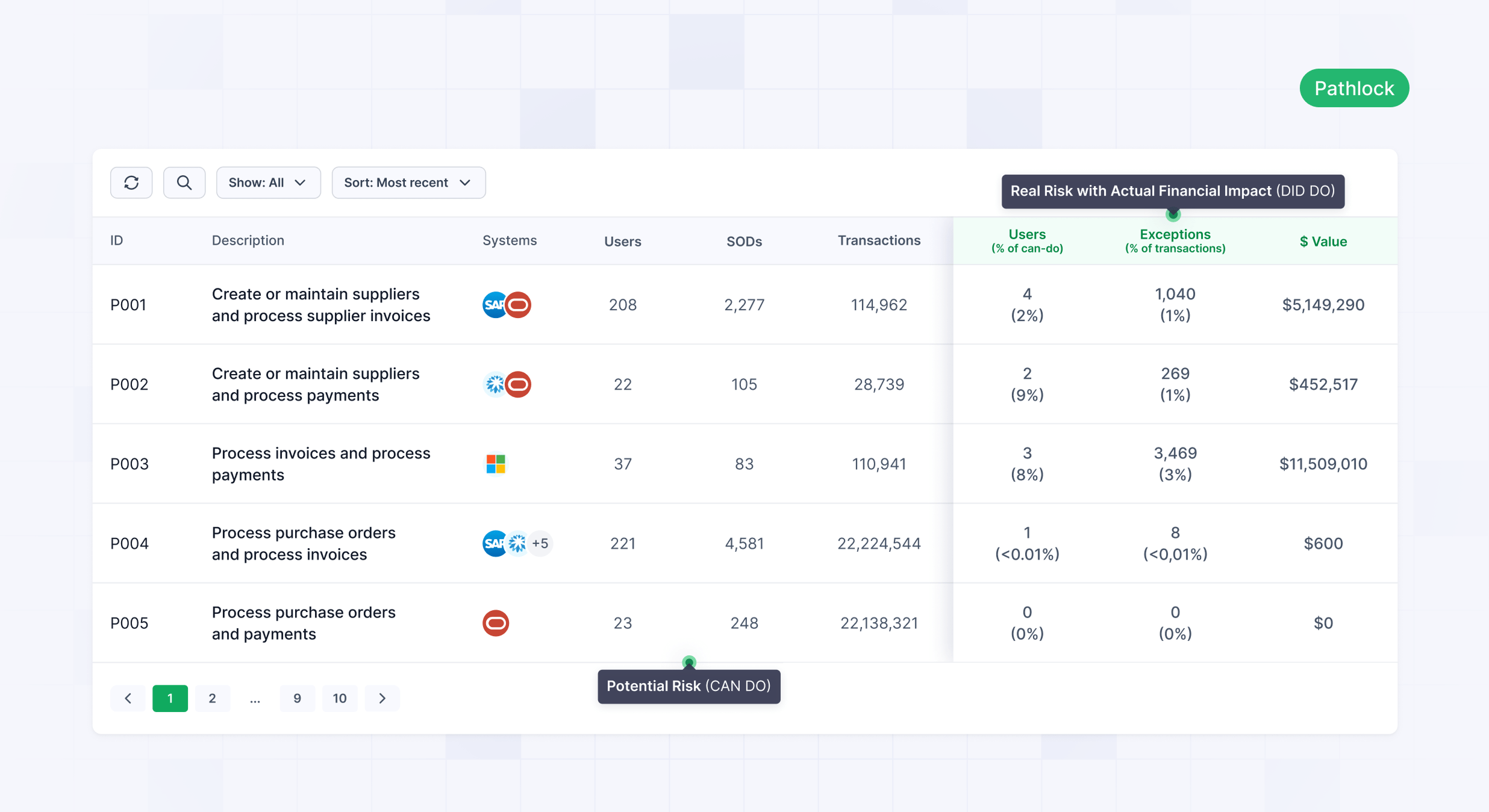Open the search magnifier button
The width and height of the screenshot is (1489, 812).
click(x=184, y=183)
